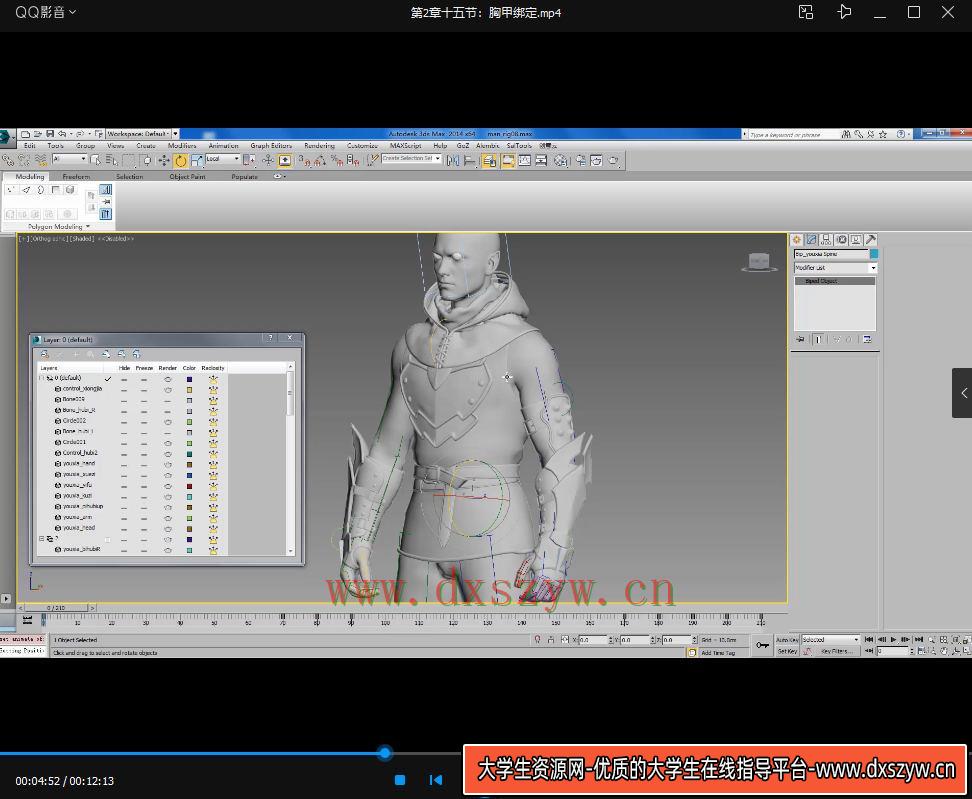Click the X coordinate input field
This screenshot has height=799, width=972.
pos(593,640)
